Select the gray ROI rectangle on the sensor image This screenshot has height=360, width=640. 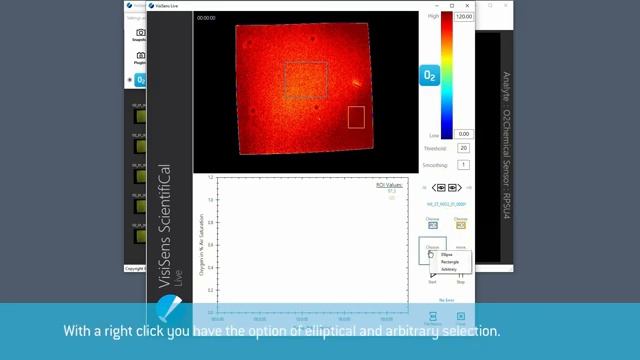(x=306, y=80)
